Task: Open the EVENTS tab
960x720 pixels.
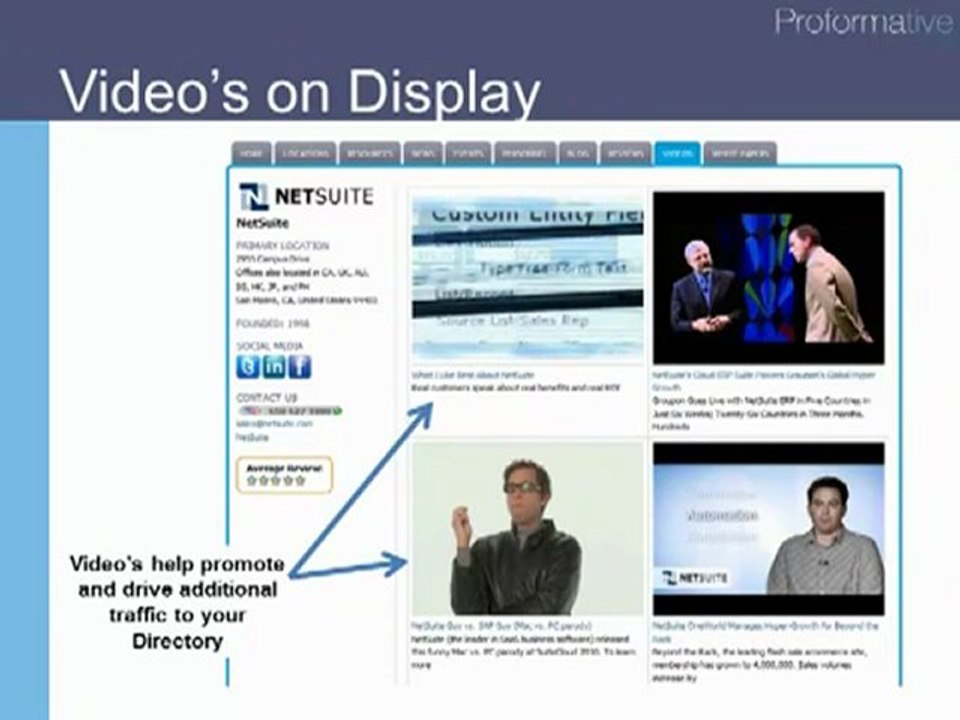Action: 468,153
